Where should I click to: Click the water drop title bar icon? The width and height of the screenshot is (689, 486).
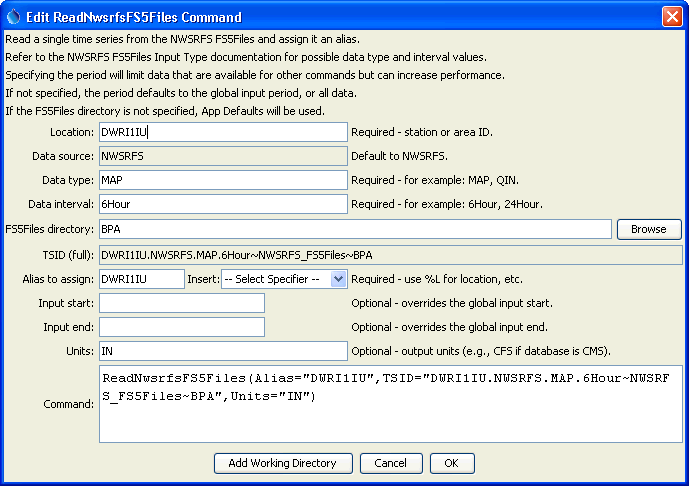pyautogui.click(x=14, y=17)
